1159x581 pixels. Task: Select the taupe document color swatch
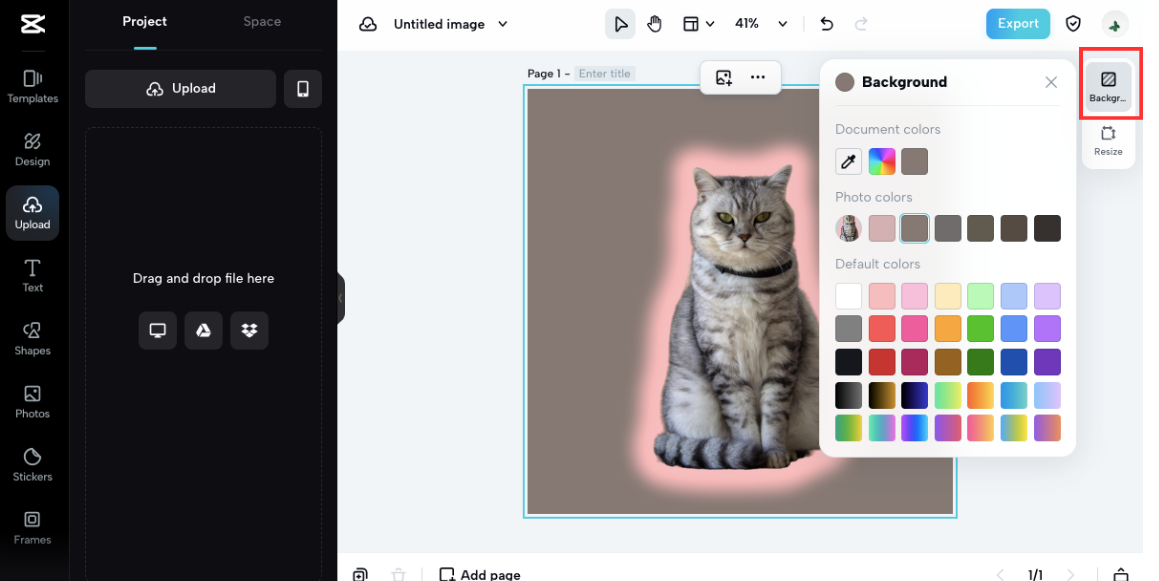pos(914,161)
